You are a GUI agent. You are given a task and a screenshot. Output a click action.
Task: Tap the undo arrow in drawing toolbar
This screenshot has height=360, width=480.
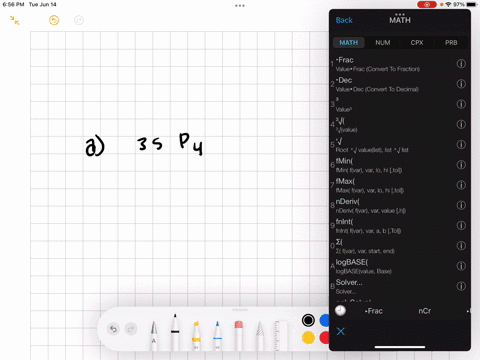(x=113, y=329)
